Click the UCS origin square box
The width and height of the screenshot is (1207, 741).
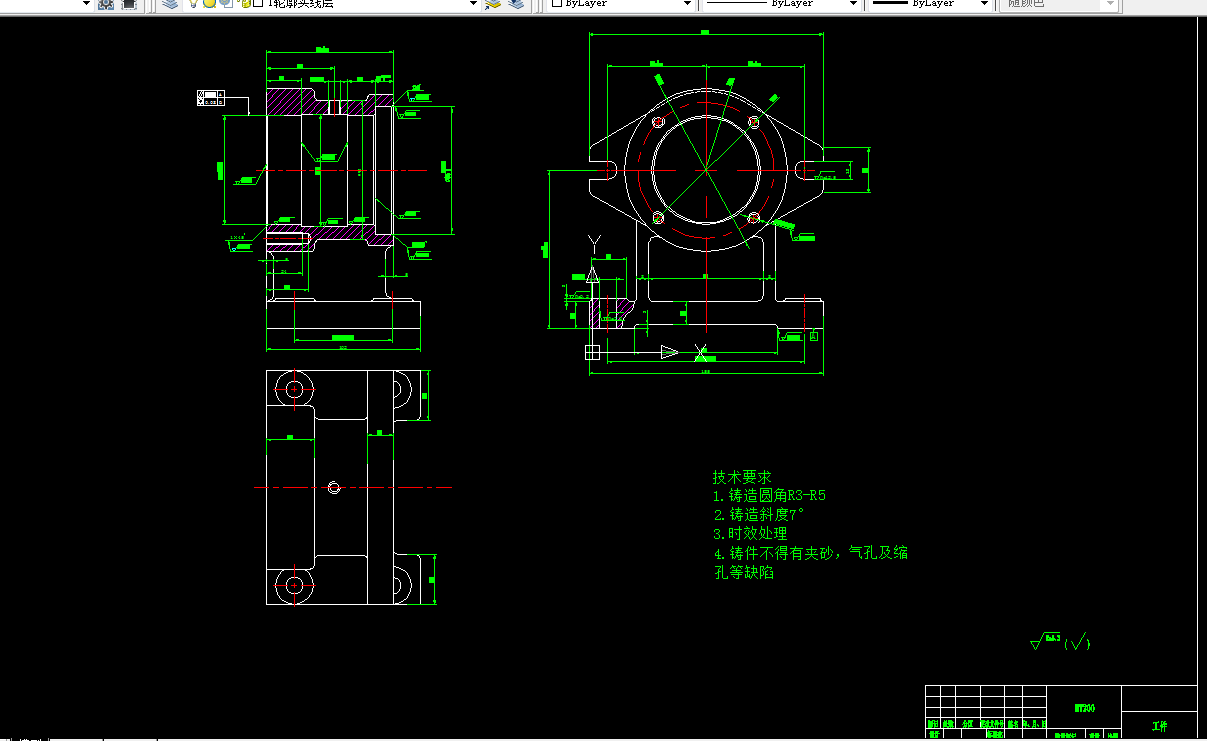[592, 352]
